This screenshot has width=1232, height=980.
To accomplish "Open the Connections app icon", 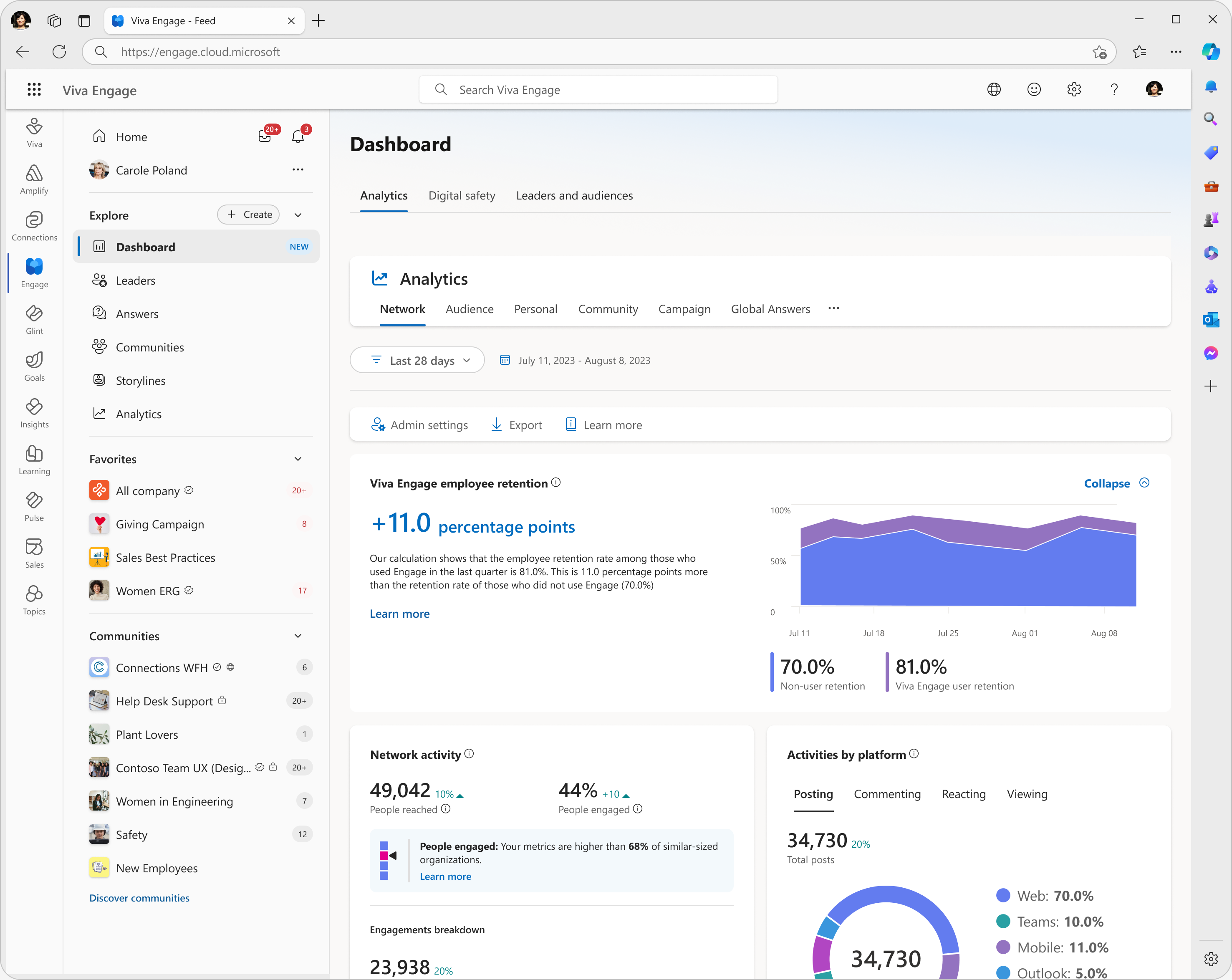I will click(x=34, y=226).
